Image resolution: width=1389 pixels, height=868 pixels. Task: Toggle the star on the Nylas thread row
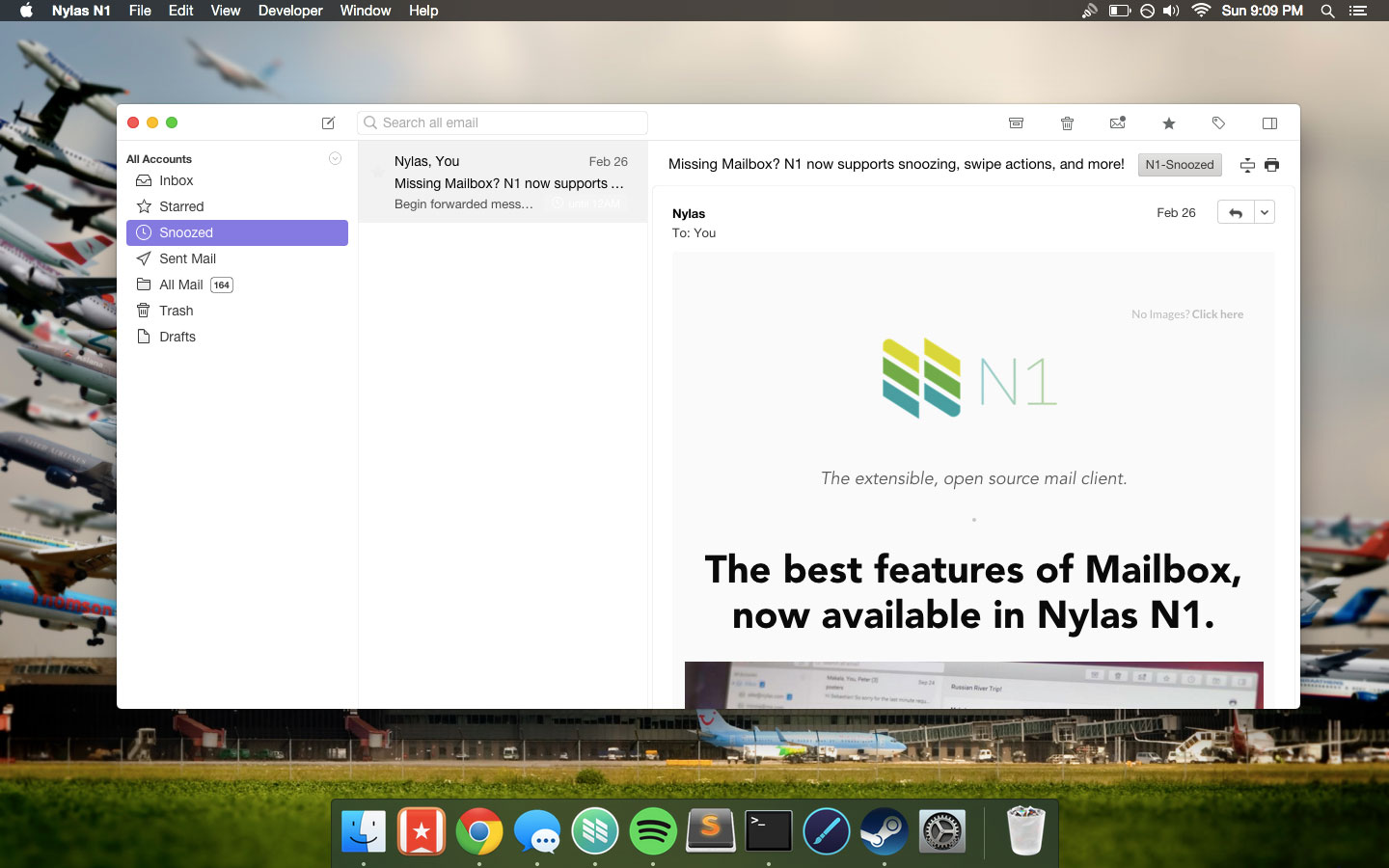377,171
